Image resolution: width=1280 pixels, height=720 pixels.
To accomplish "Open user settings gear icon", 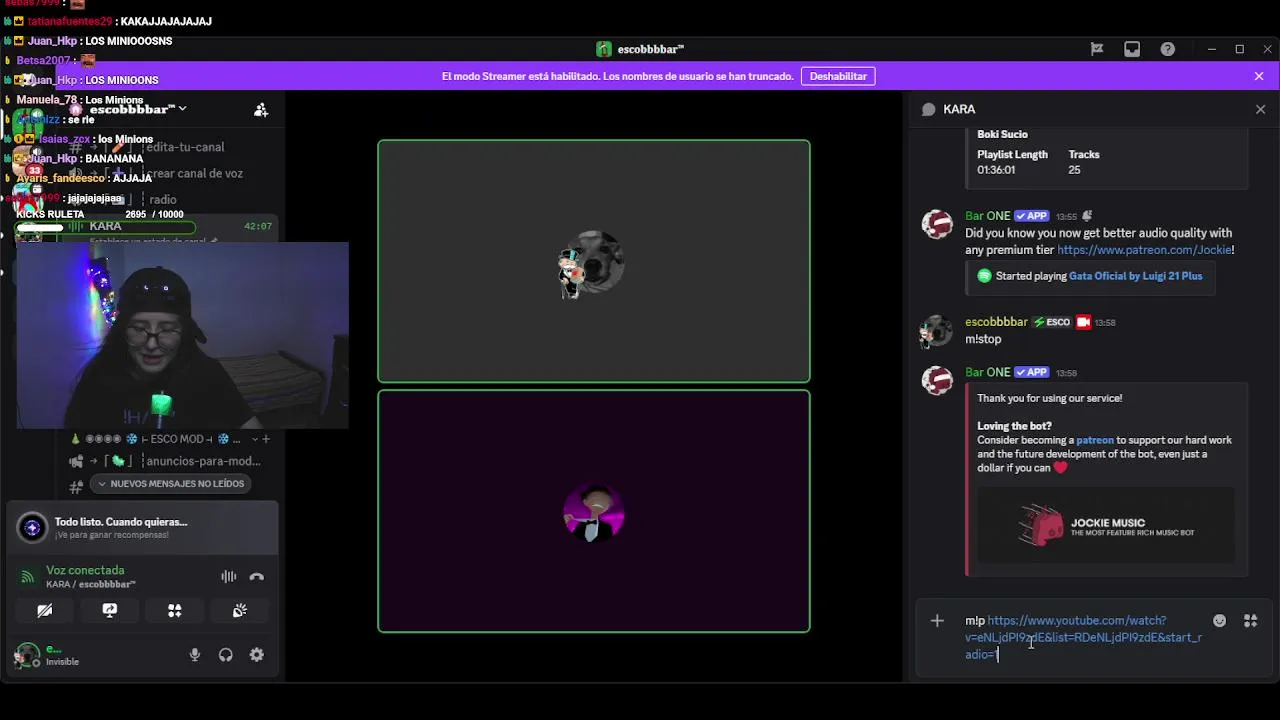I will 257,655.
